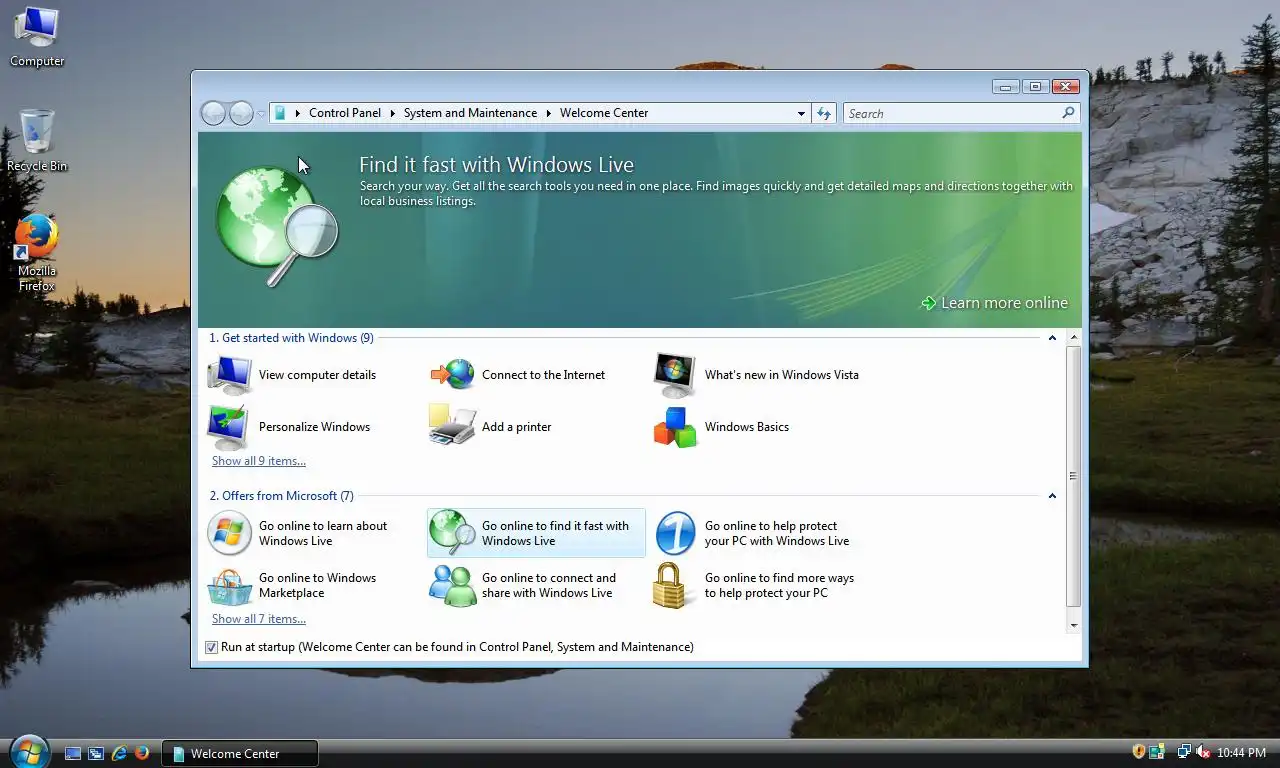Click the Back navigation arrow
The height and width of the screenshot is (768, 1280).
click(x=213, y=113)
